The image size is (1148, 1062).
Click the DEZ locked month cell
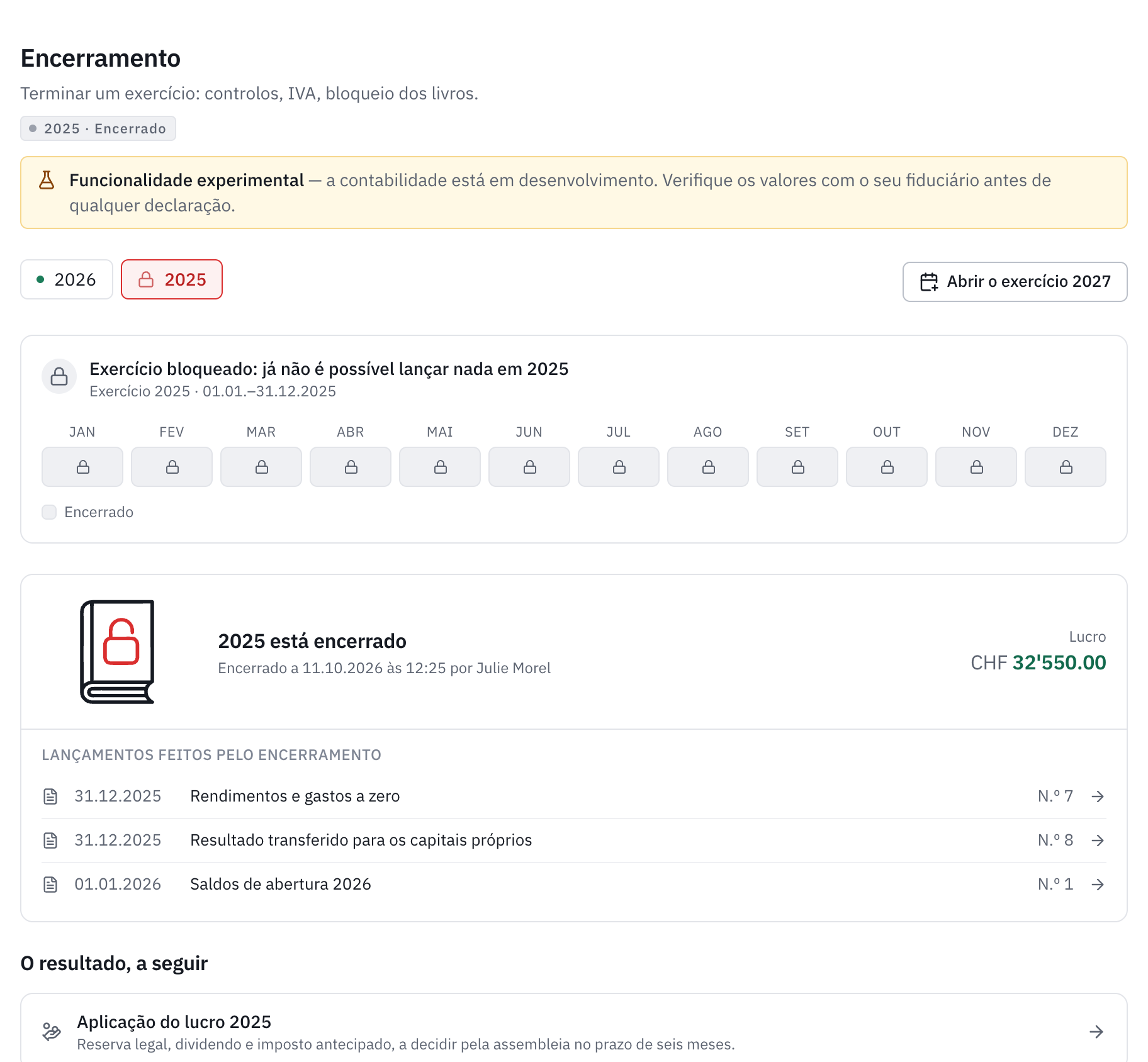(x=1066, y=467)
